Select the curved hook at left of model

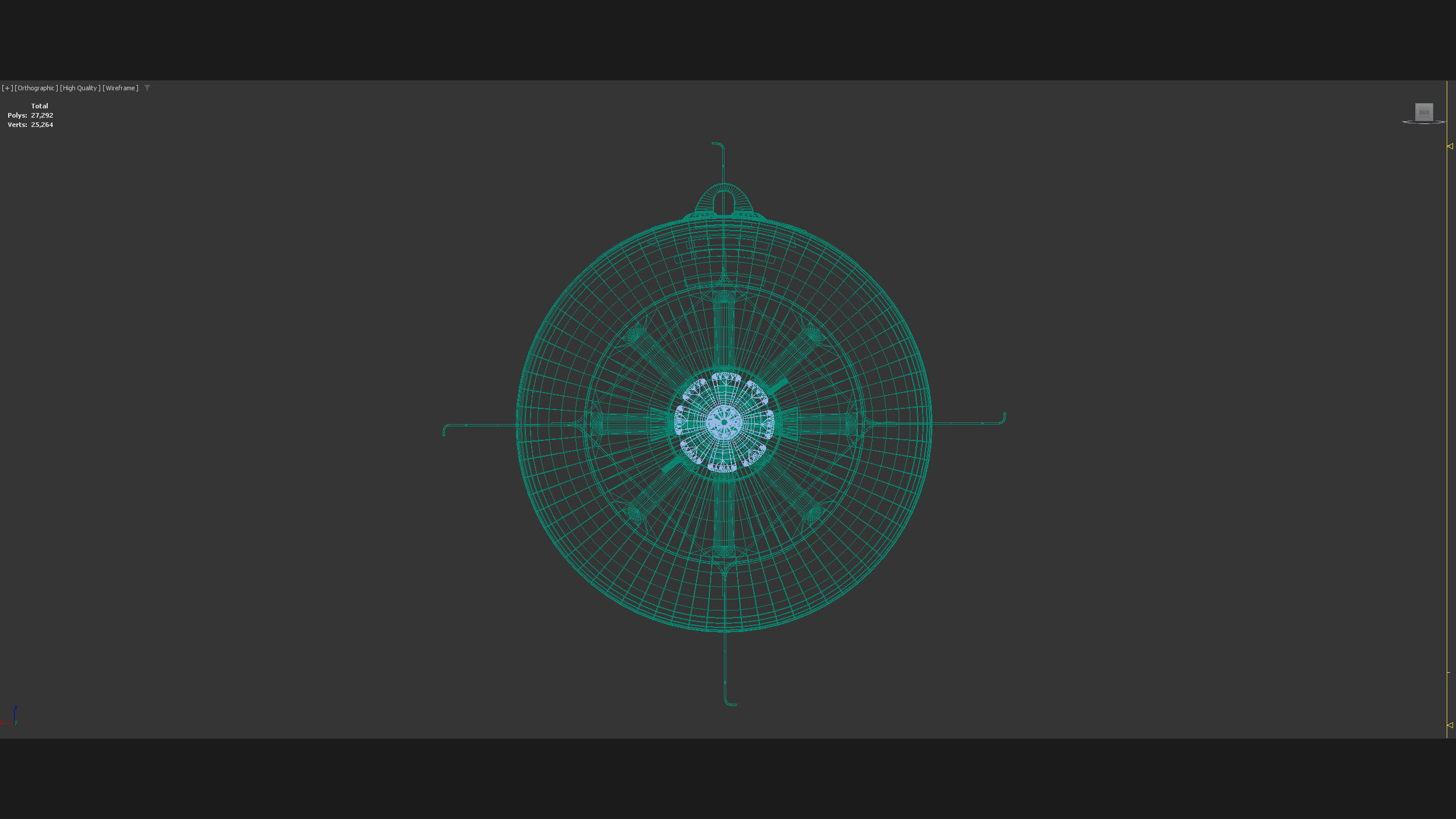(x=445, y=429)
